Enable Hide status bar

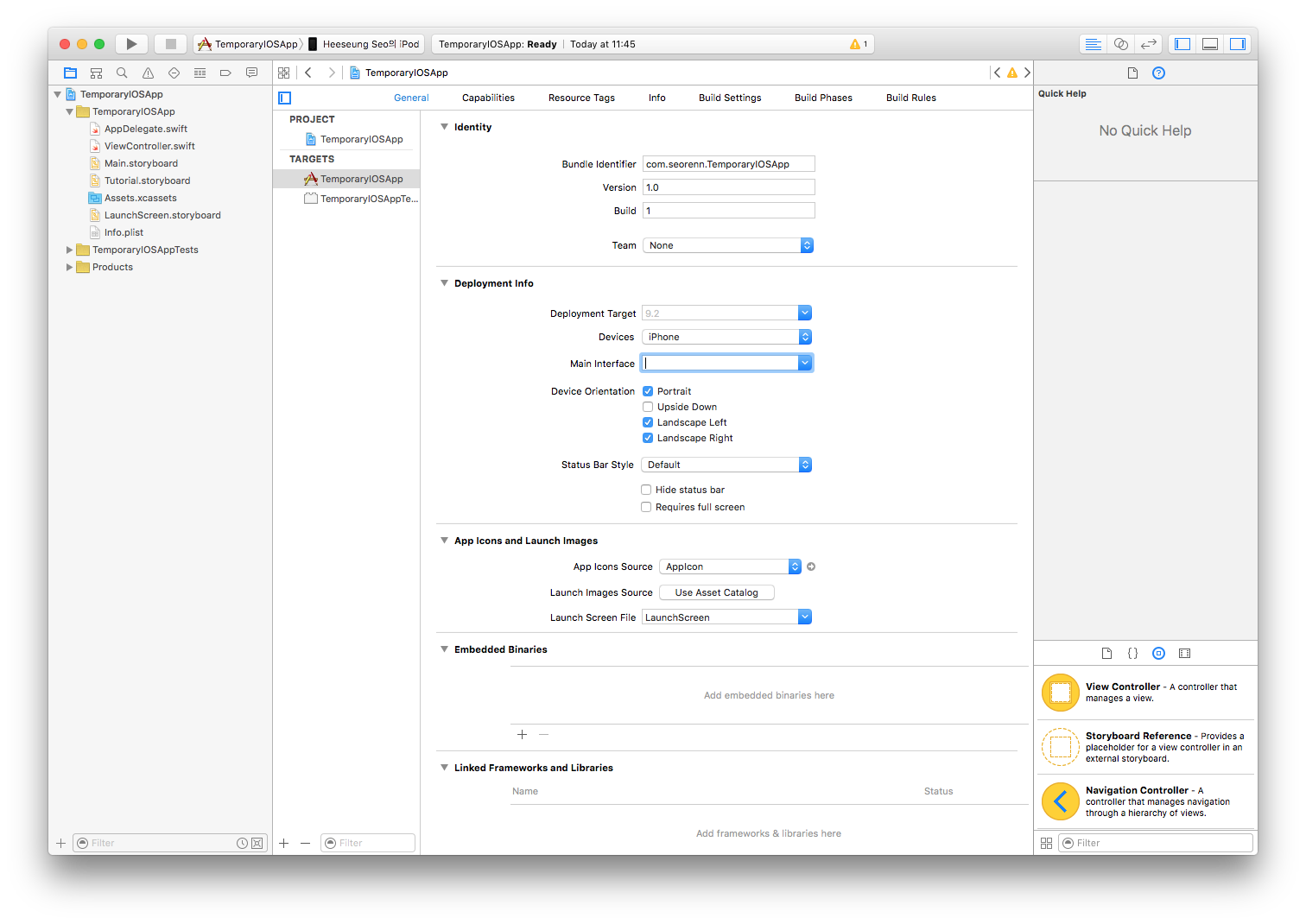(x=646, y=490)
